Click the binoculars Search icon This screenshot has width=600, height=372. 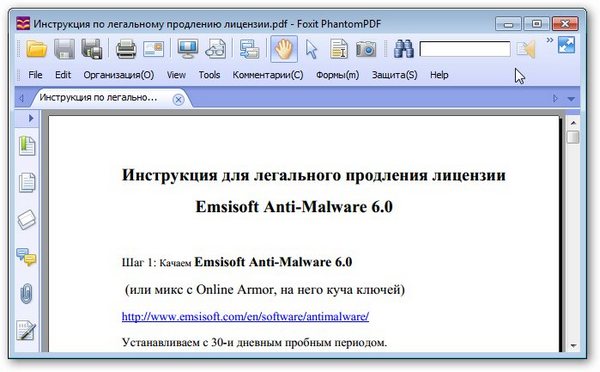coord(404,49)
